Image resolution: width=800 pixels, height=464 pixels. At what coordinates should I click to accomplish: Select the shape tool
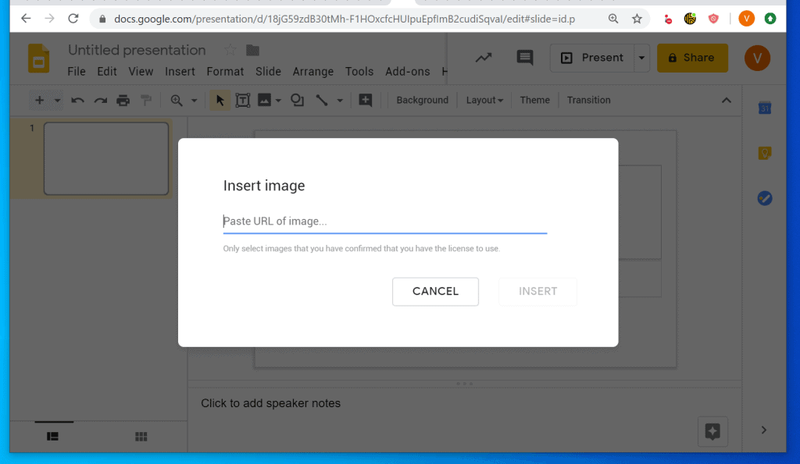click(297, 100)
